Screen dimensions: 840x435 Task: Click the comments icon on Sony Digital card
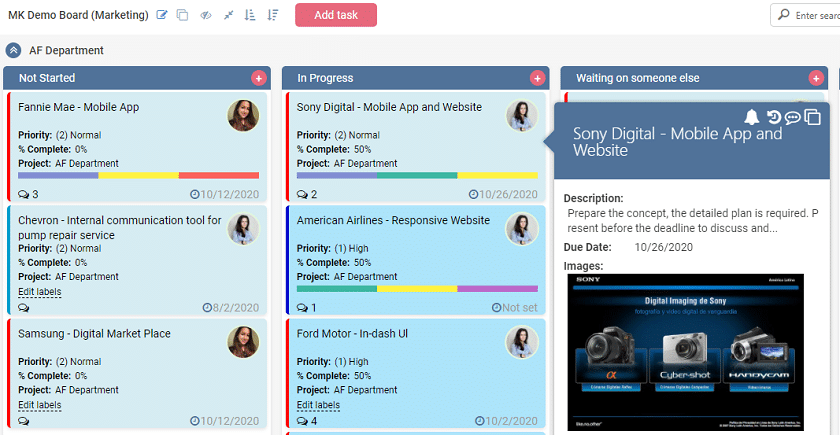pos(302,194)
